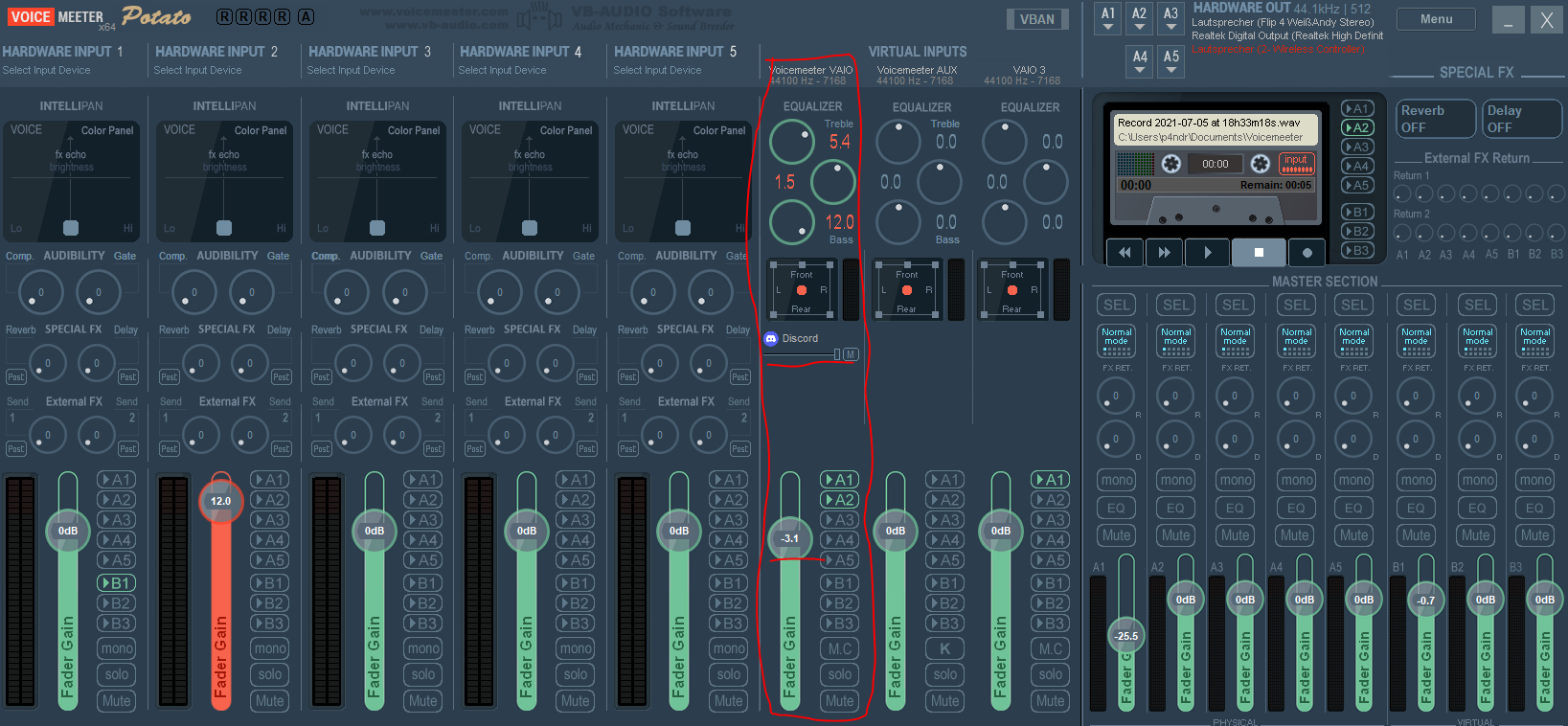1568x726 pixels.
Task: Open the VBAN configuration
Action: (1036, 19)
